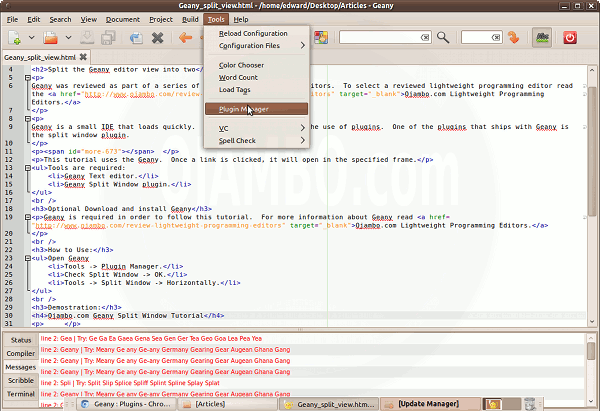Click the Open file folder icon

click(50, 38)
